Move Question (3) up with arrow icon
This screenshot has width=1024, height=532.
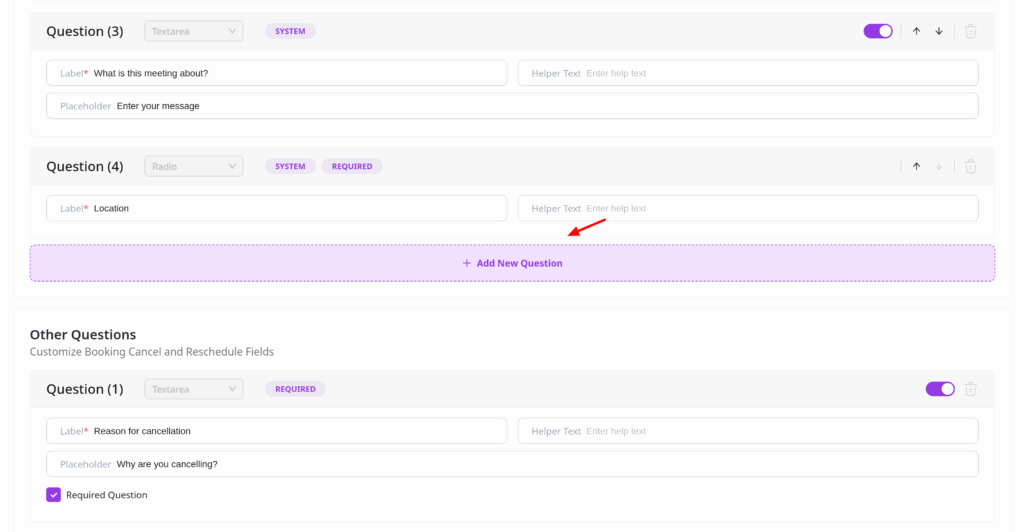[916, 31]
